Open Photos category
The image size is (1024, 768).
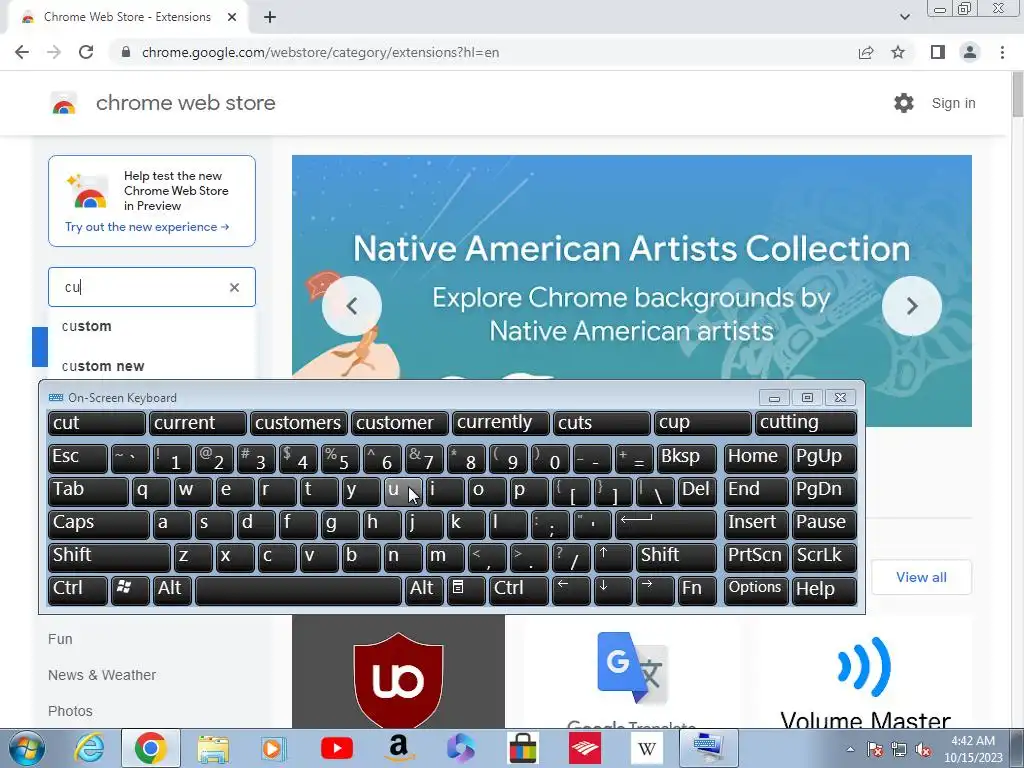point(70,711)
